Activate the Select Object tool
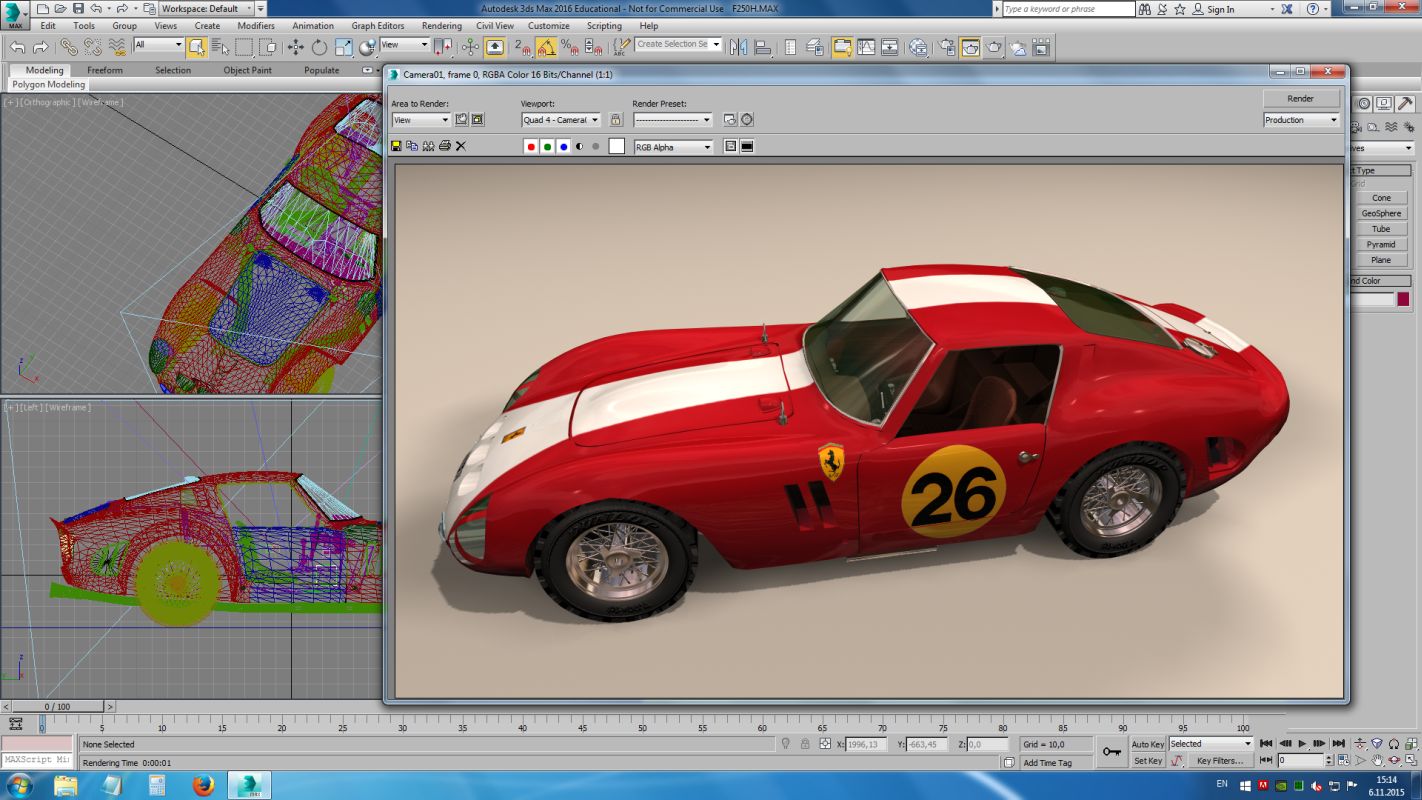 click(197, 46)
